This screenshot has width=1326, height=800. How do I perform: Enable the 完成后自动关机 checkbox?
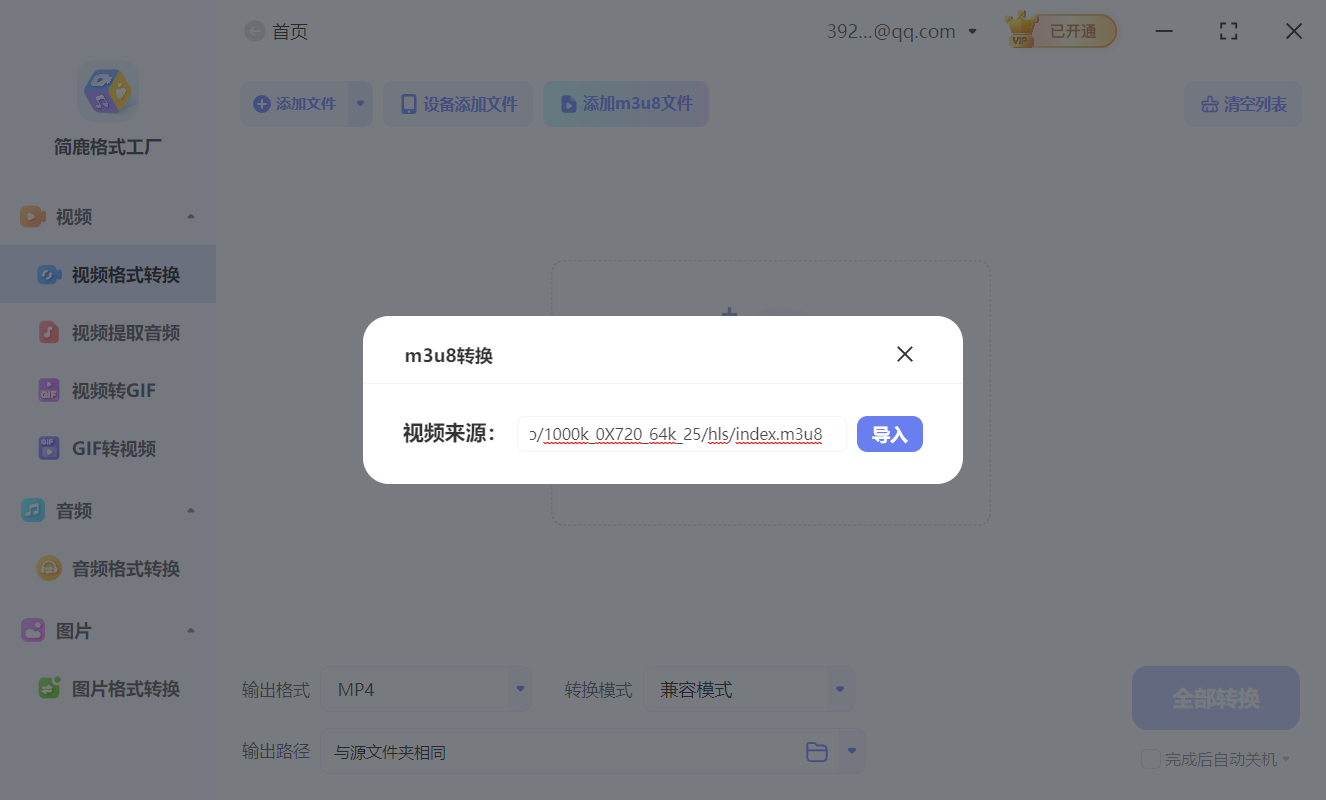coord(1151,759)
